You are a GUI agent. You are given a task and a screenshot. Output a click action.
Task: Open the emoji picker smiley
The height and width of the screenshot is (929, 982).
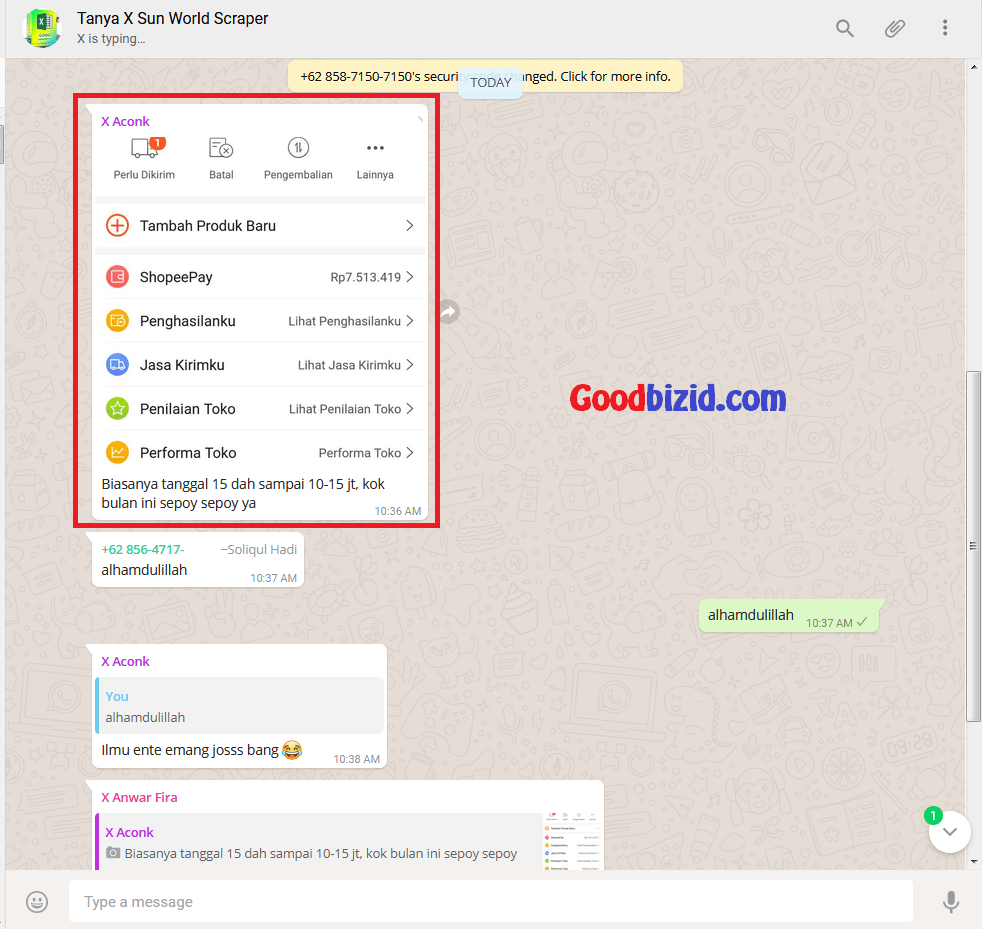click(x=37, y=902)
